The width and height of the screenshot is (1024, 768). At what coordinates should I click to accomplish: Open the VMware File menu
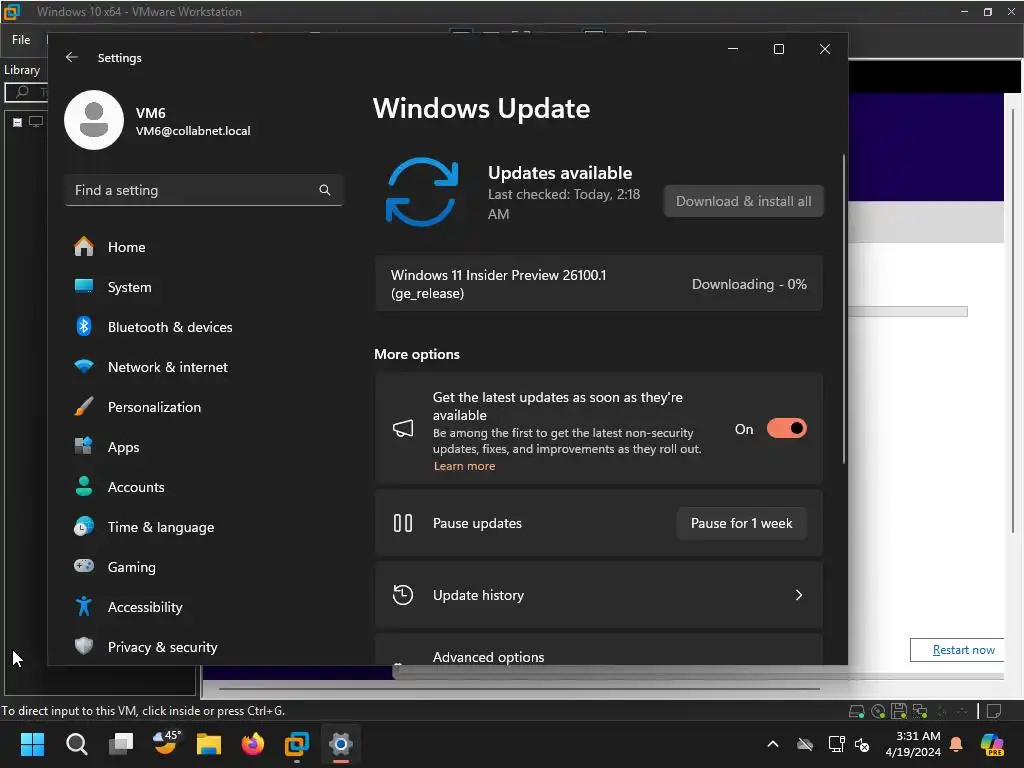click(x=21, y=40)
